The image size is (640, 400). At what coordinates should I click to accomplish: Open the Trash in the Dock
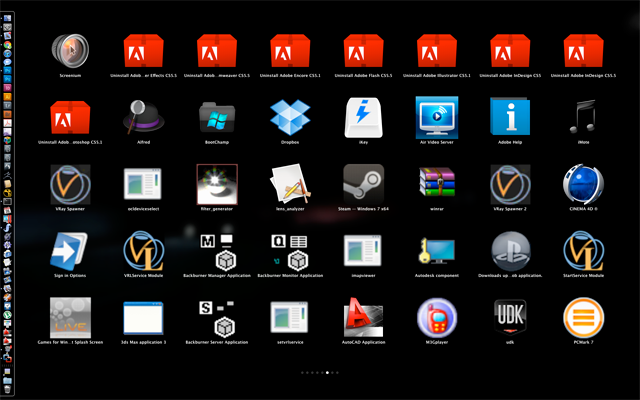coord(7,389)
